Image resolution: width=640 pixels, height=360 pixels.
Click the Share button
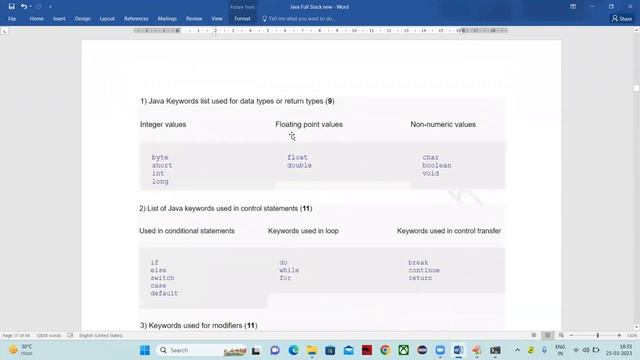[622, 19]
